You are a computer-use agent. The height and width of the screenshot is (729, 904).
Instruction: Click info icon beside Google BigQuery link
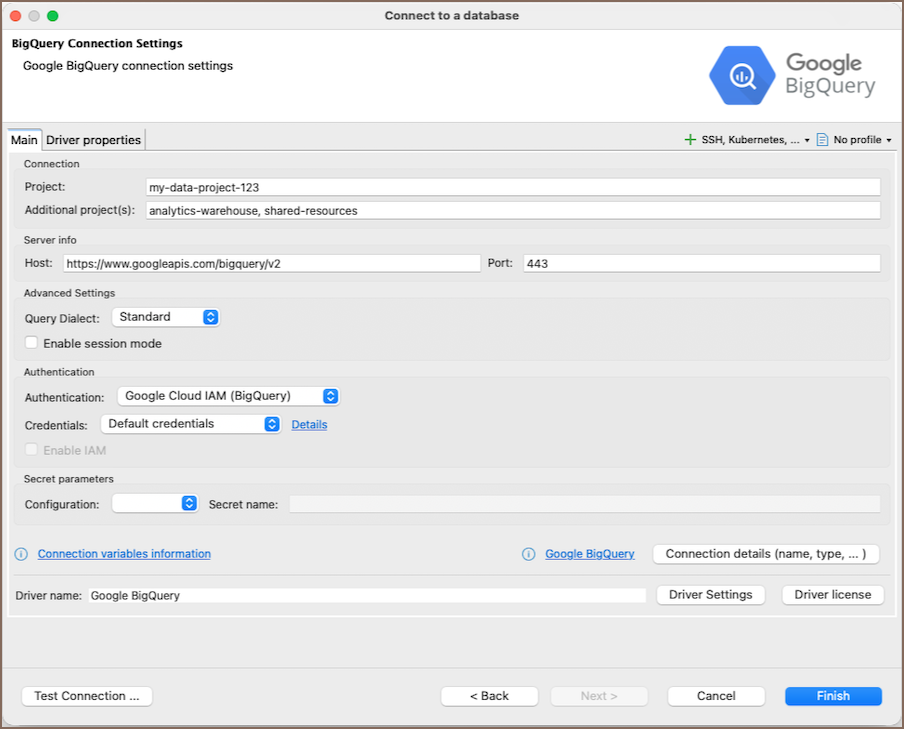tap(529, 554)
